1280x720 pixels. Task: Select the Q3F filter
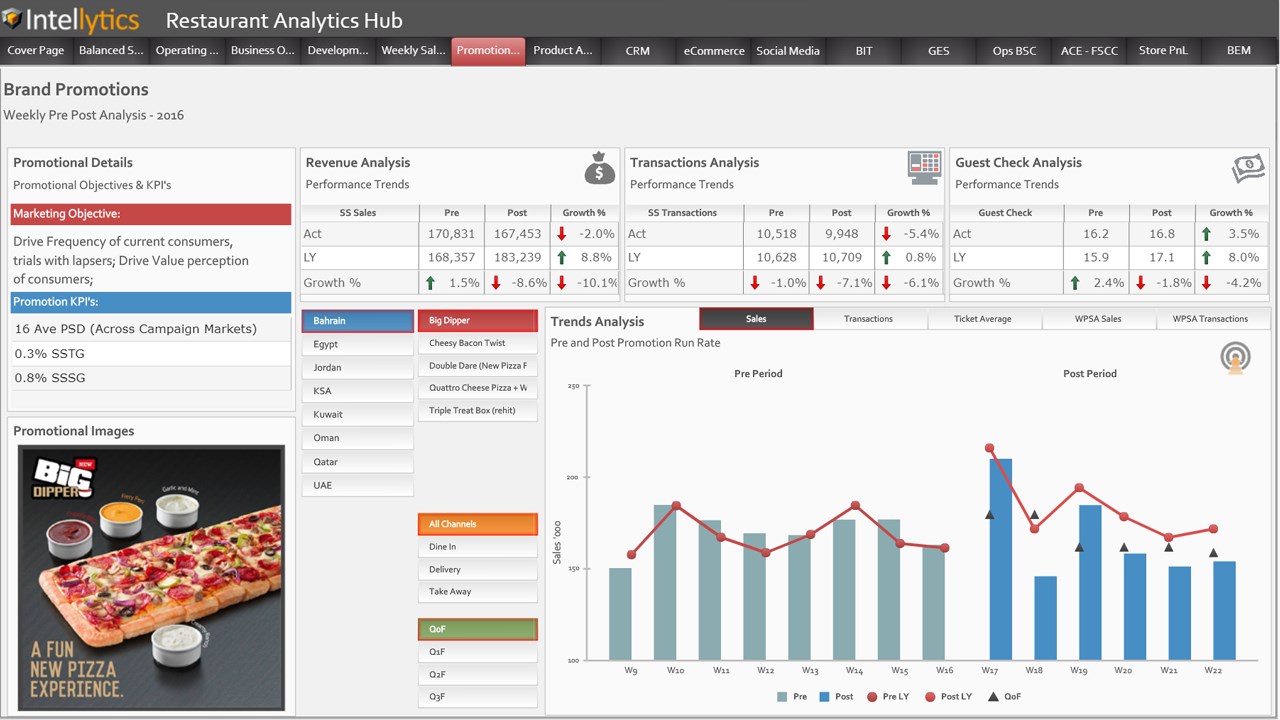point(477,697)
